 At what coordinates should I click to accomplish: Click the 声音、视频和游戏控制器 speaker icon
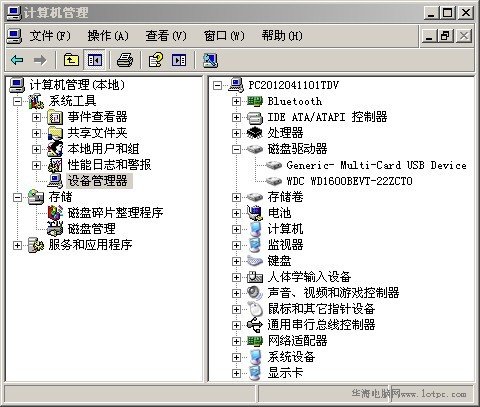pyautogui.click(x=255, y=293)
